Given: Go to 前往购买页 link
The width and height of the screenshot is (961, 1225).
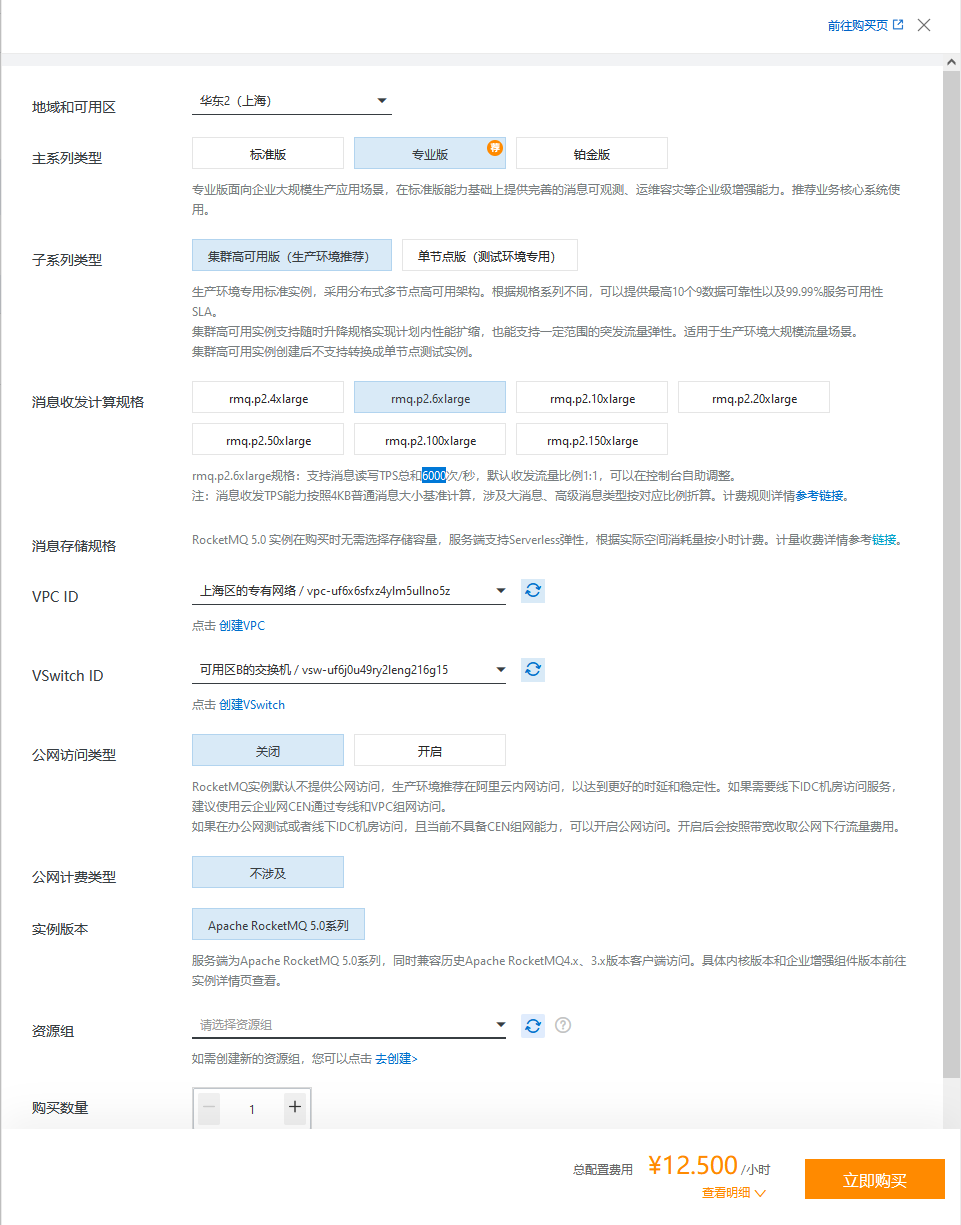Looking at the screenshot, I should (857, 25).
